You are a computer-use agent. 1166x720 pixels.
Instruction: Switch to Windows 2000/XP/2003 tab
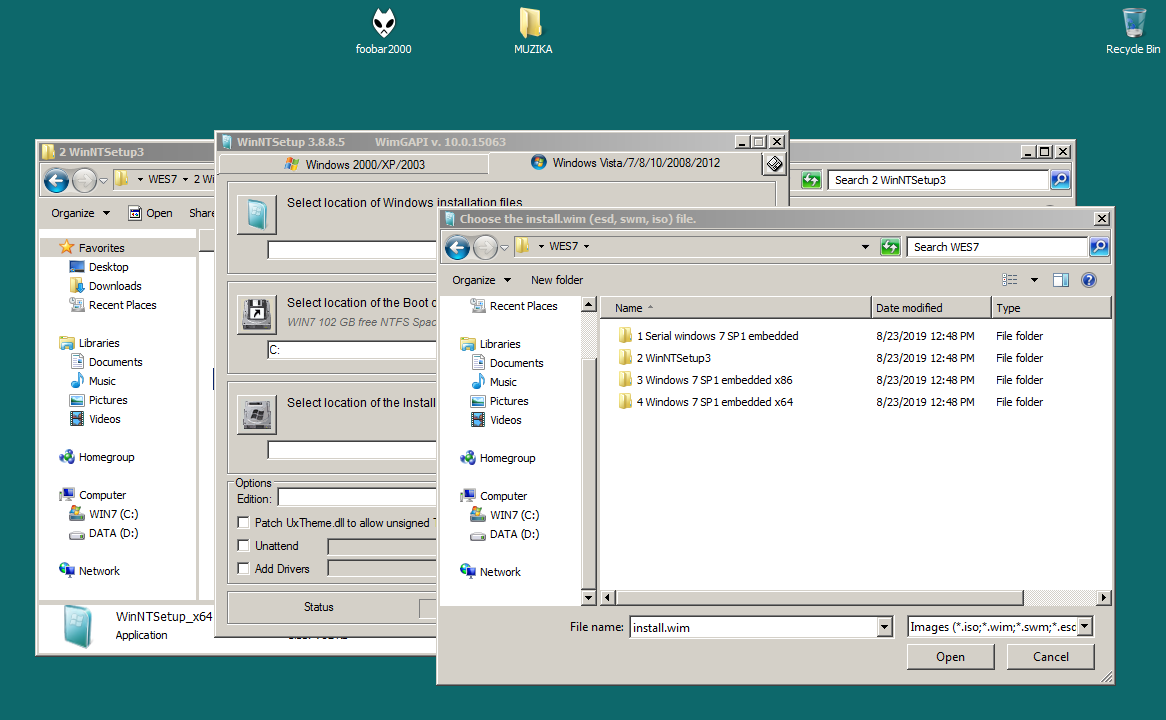pos(355,164)
